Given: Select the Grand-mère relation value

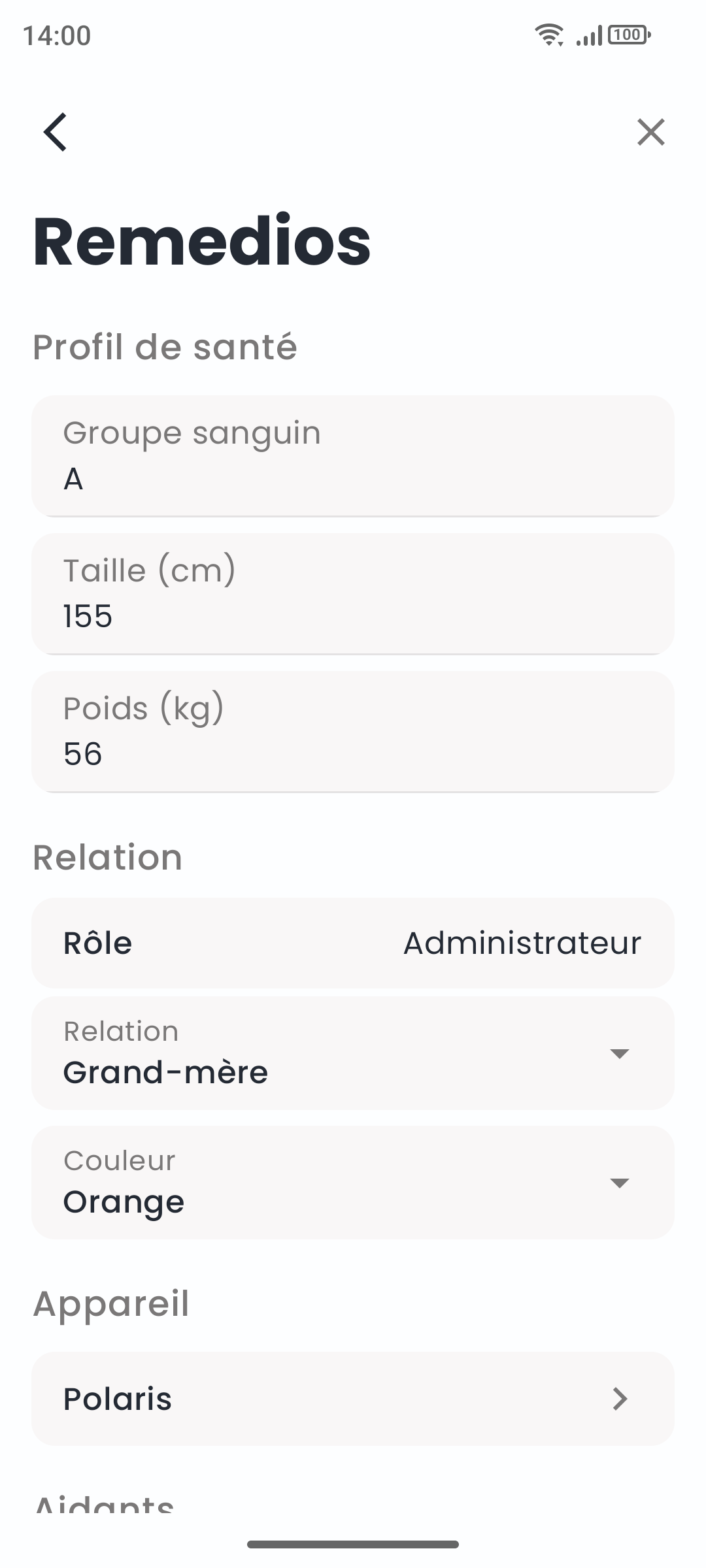Looking at the screenshot, I should pos(165,1073).
